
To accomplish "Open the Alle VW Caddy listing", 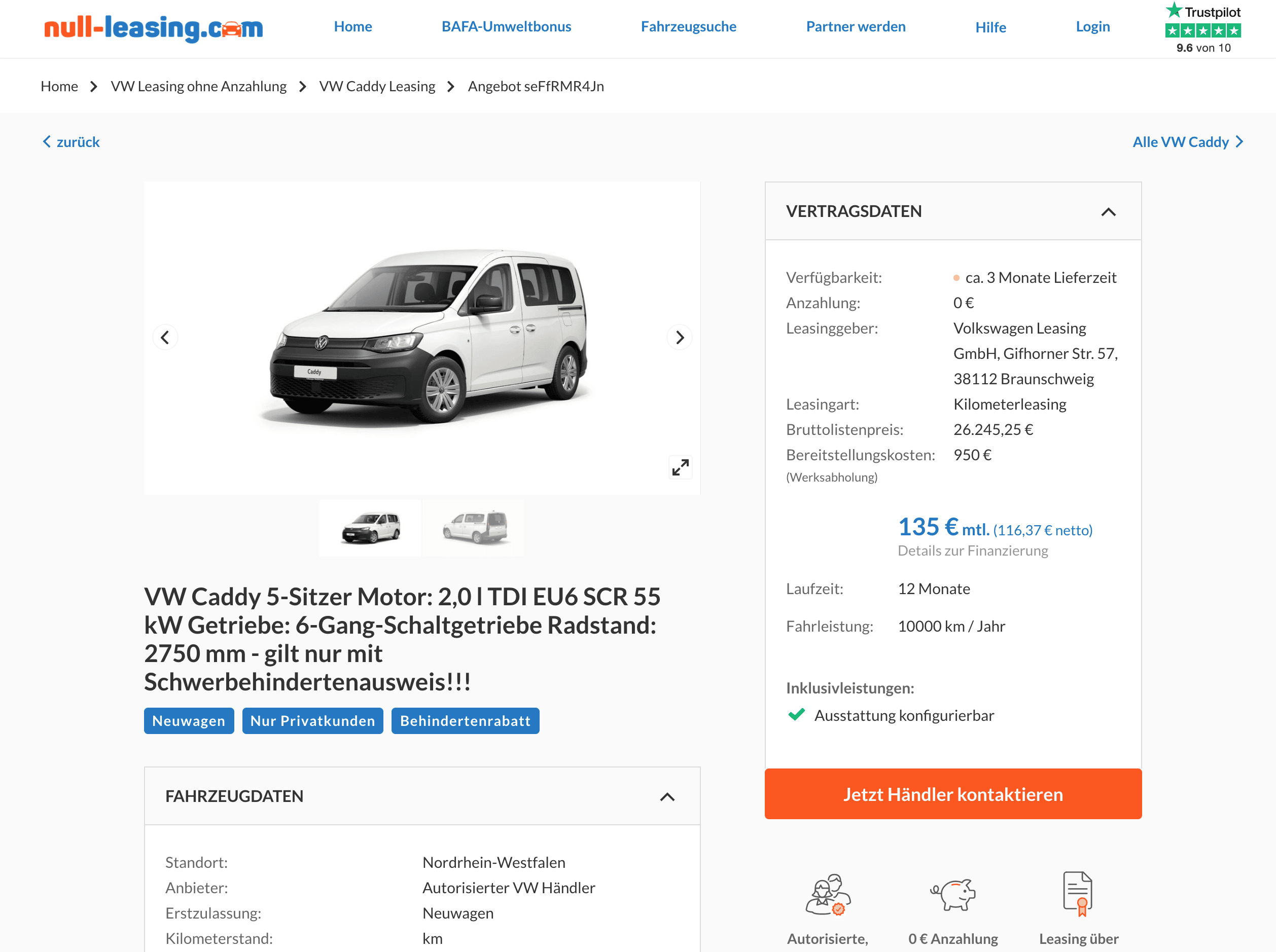I will pos(1188,142).
